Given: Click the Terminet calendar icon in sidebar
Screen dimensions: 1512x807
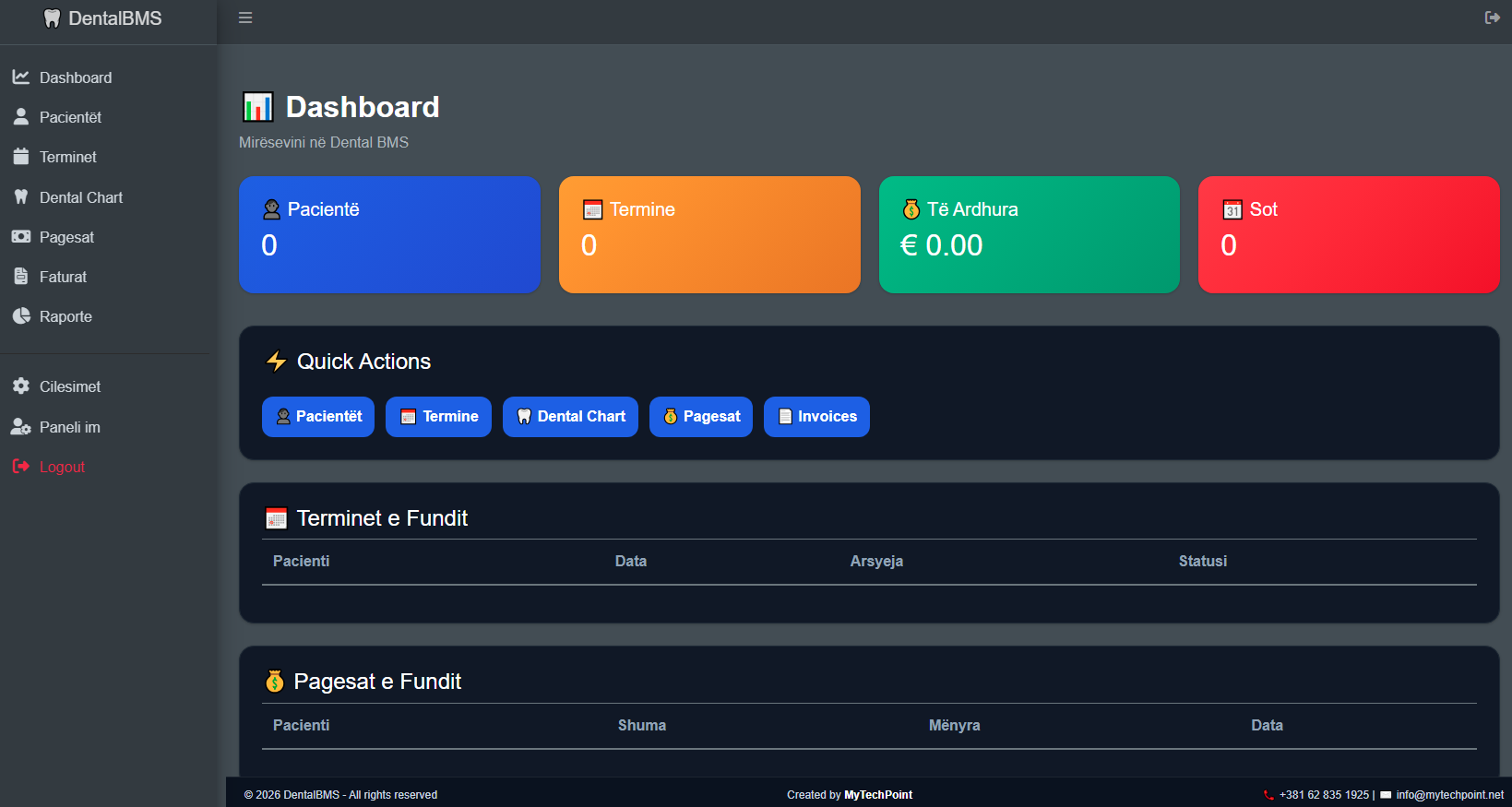Looking at the screenshot, I should click(x=21, y=157).
